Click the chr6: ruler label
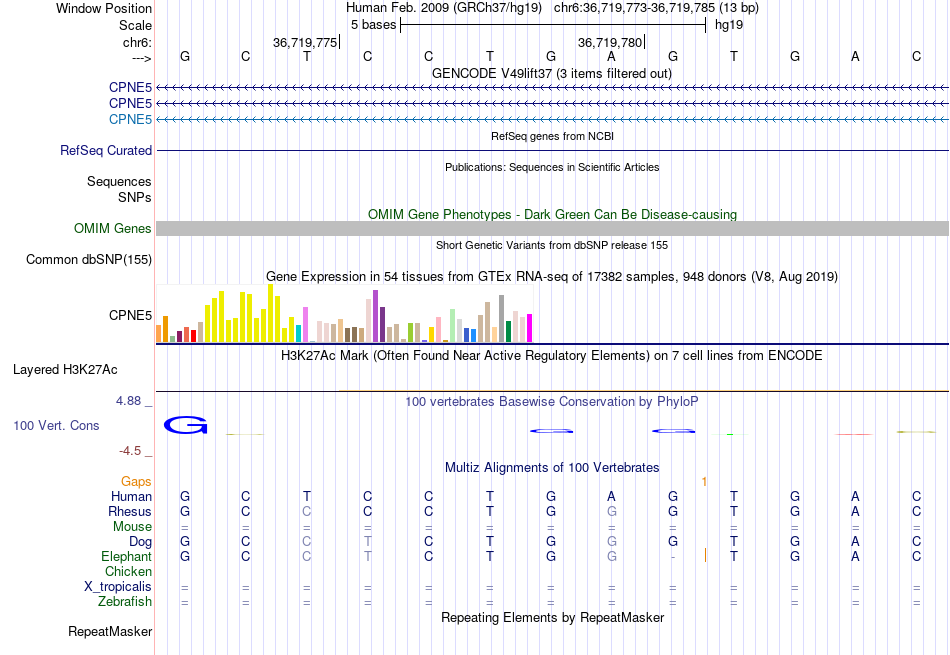 pyautogui.click(x=137, y=42)
